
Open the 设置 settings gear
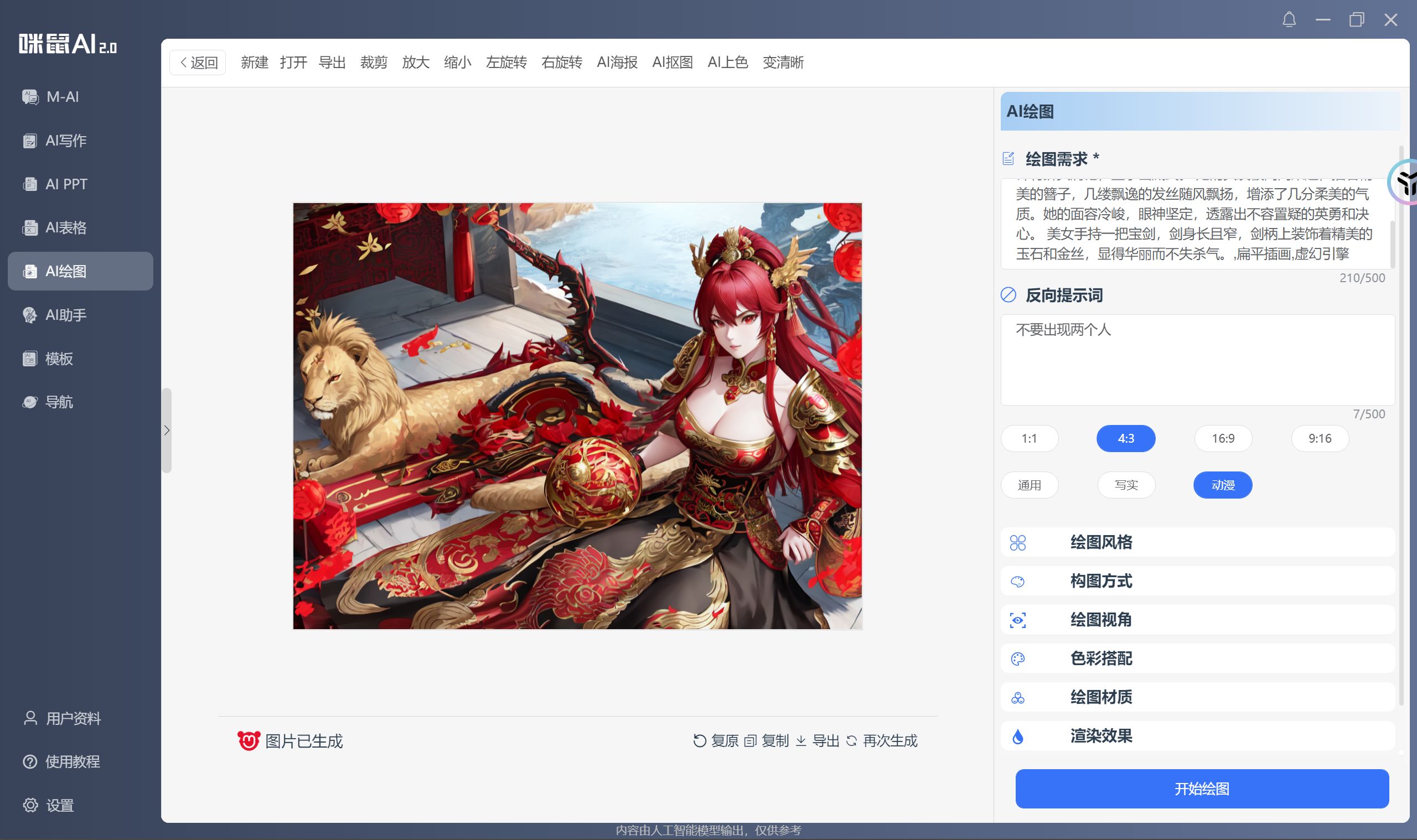coord(30,805)
